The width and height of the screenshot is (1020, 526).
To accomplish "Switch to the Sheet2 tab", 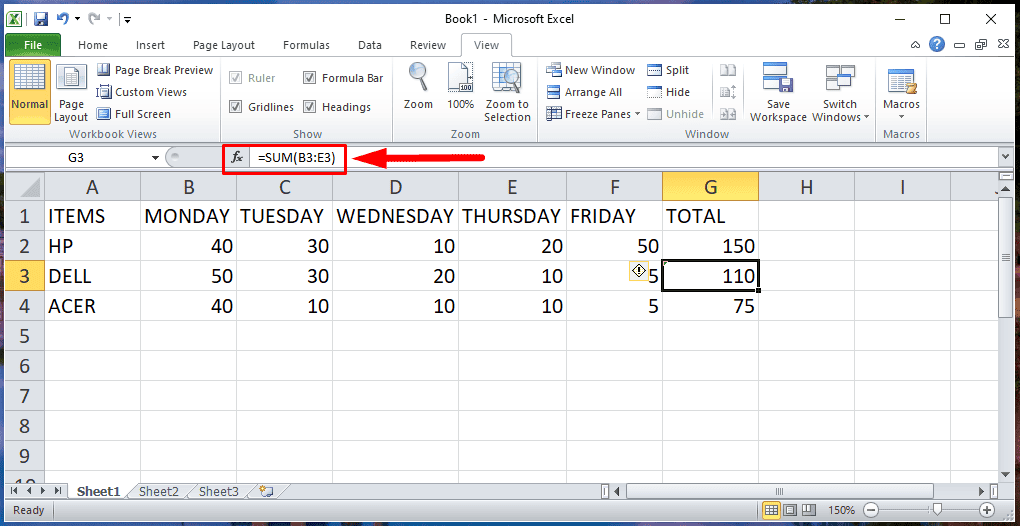I will click(x=159, y=491).
